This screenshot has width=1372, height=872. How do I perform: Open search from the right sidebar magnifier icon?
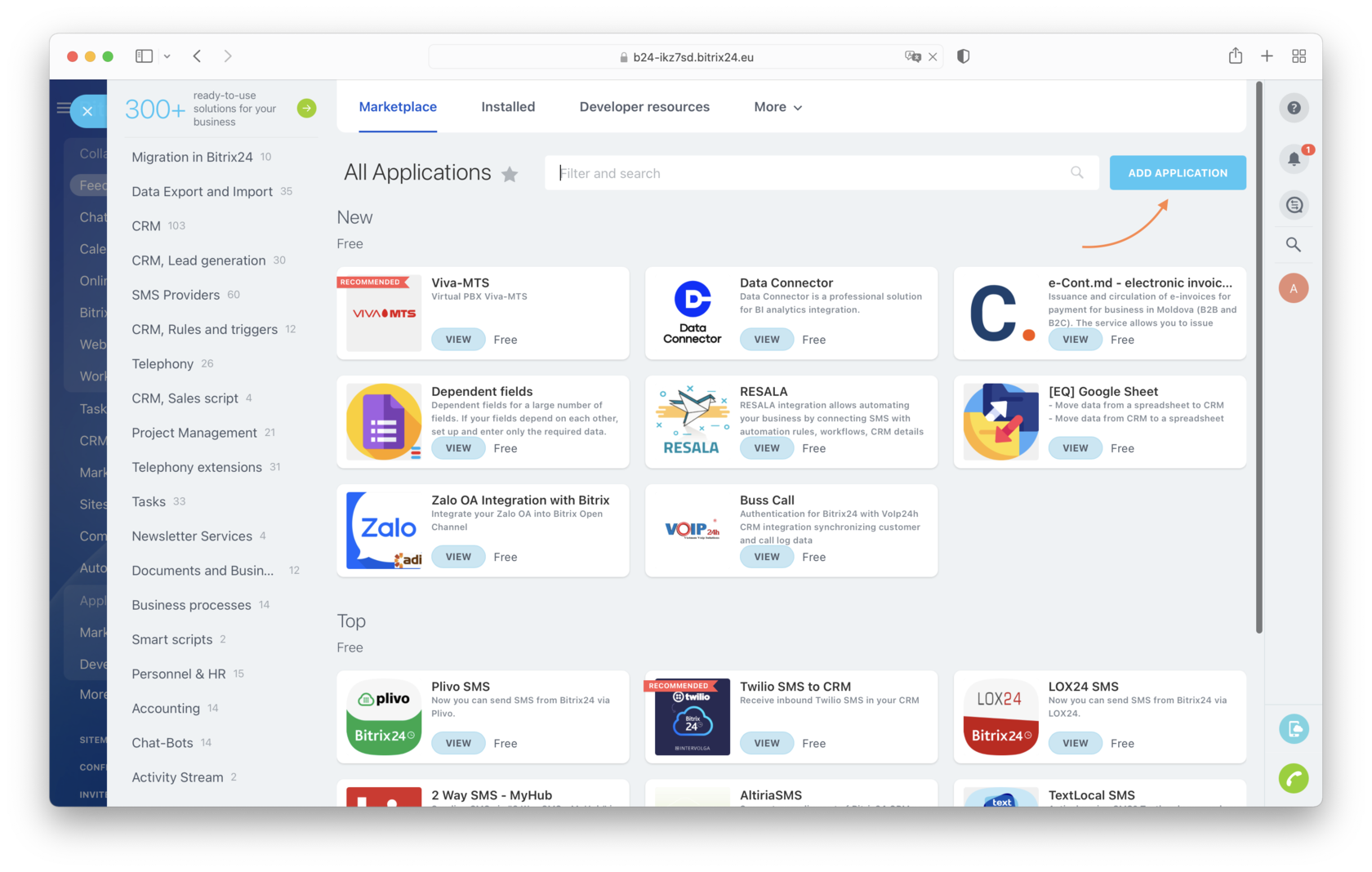point(1294,244)
